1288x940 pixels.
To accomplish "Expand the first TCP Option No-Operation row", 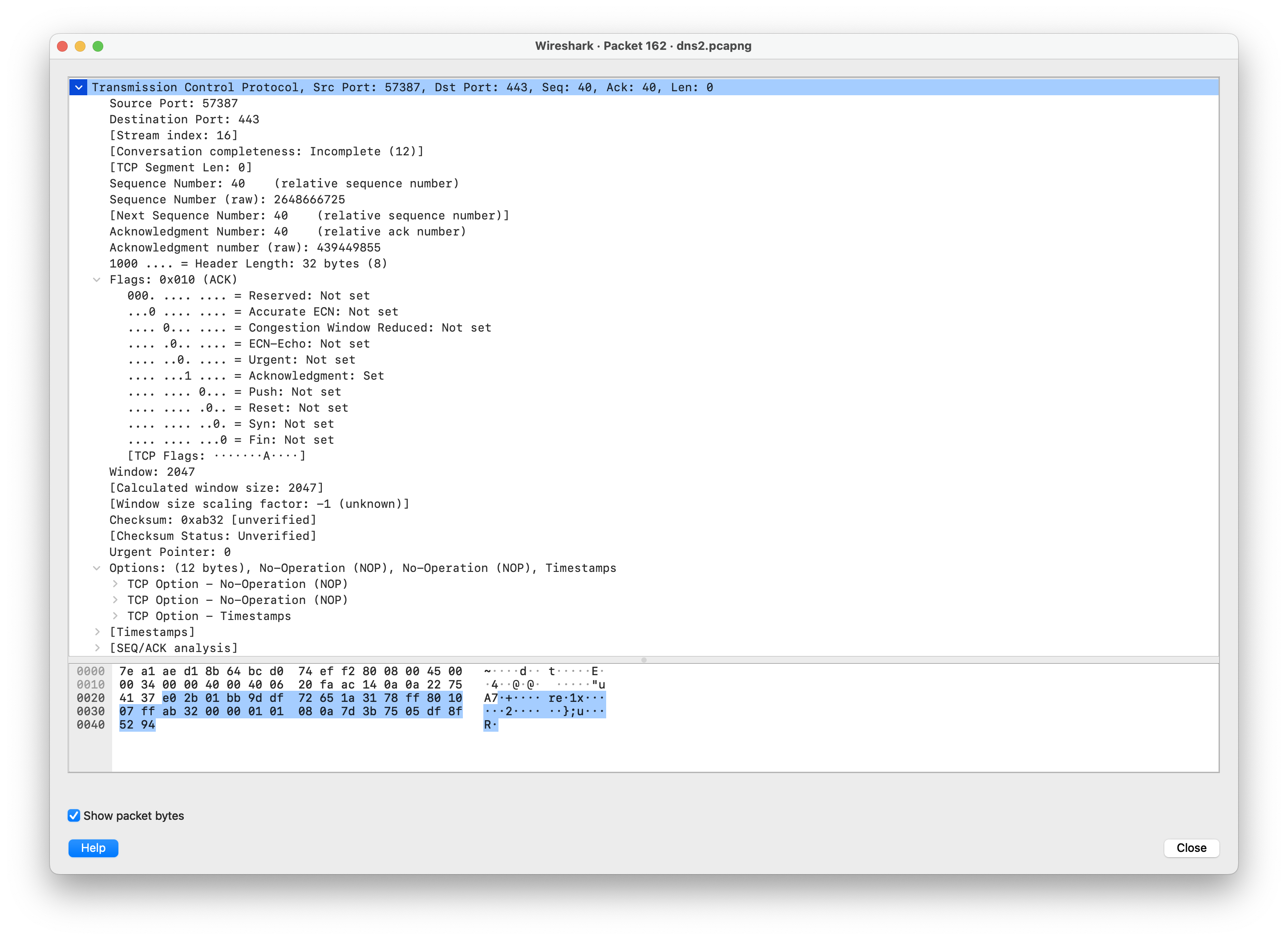I will (115, 584).
